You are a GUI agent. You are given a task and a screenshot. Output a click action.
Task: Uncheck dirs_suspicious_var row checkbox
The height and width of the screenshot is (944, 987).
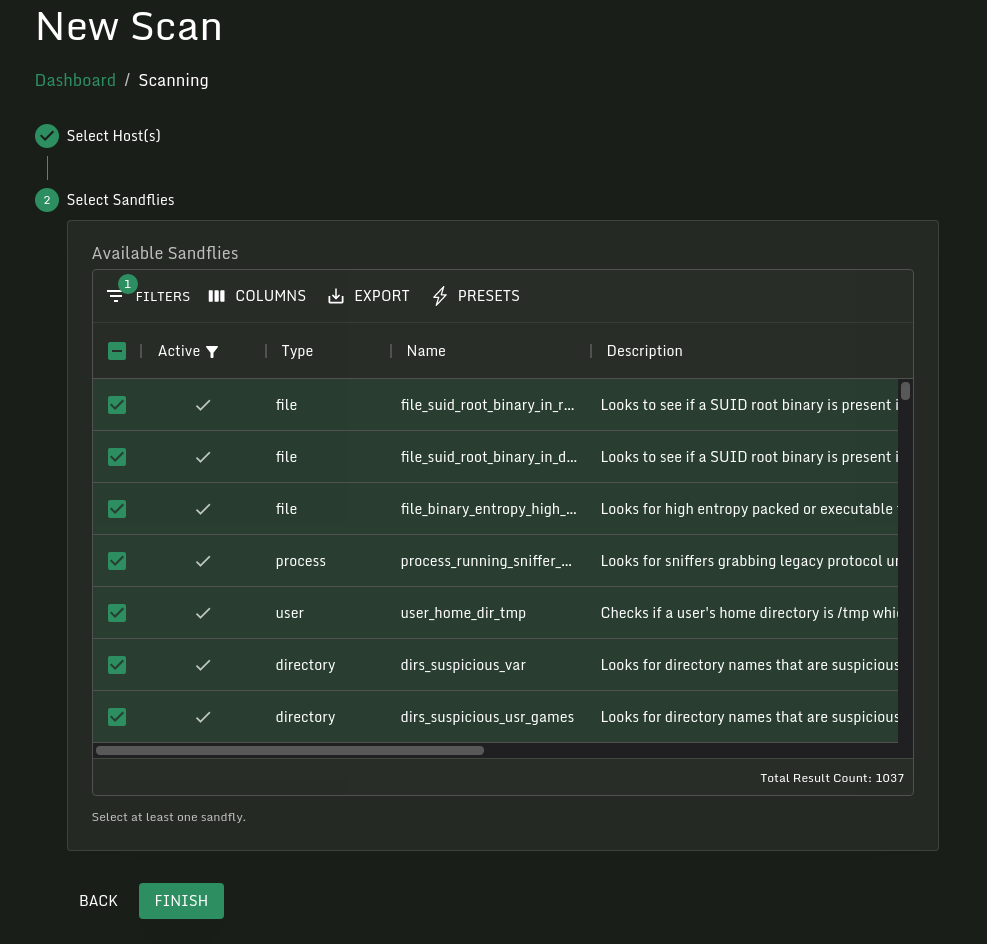(117, 665)
